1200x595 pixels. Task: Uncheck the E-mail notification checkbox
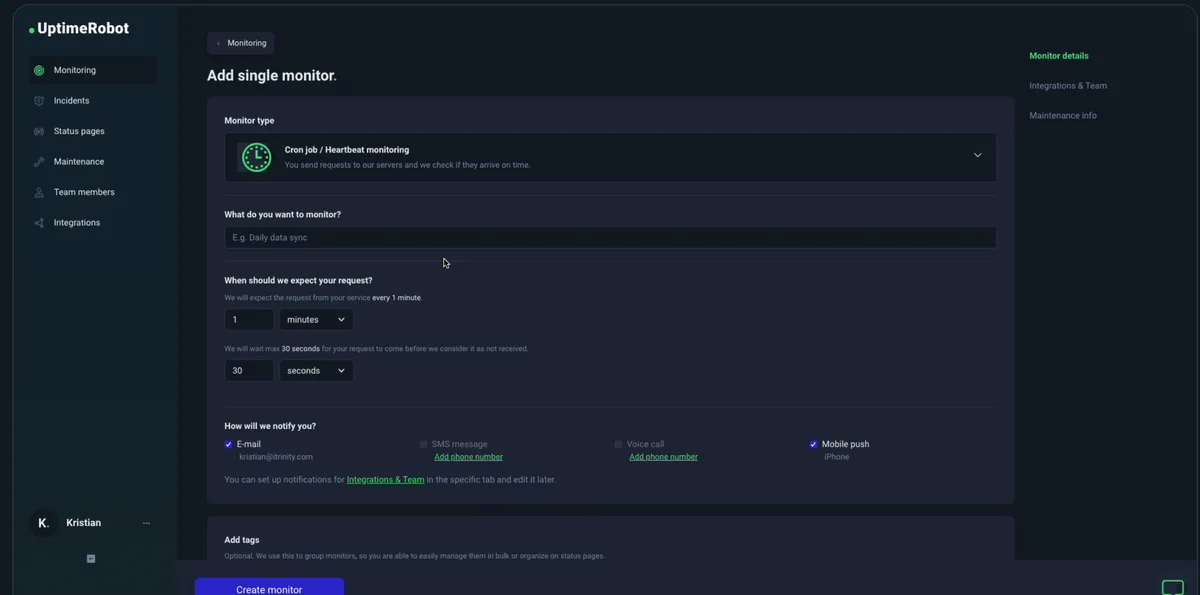click(229, 444)
